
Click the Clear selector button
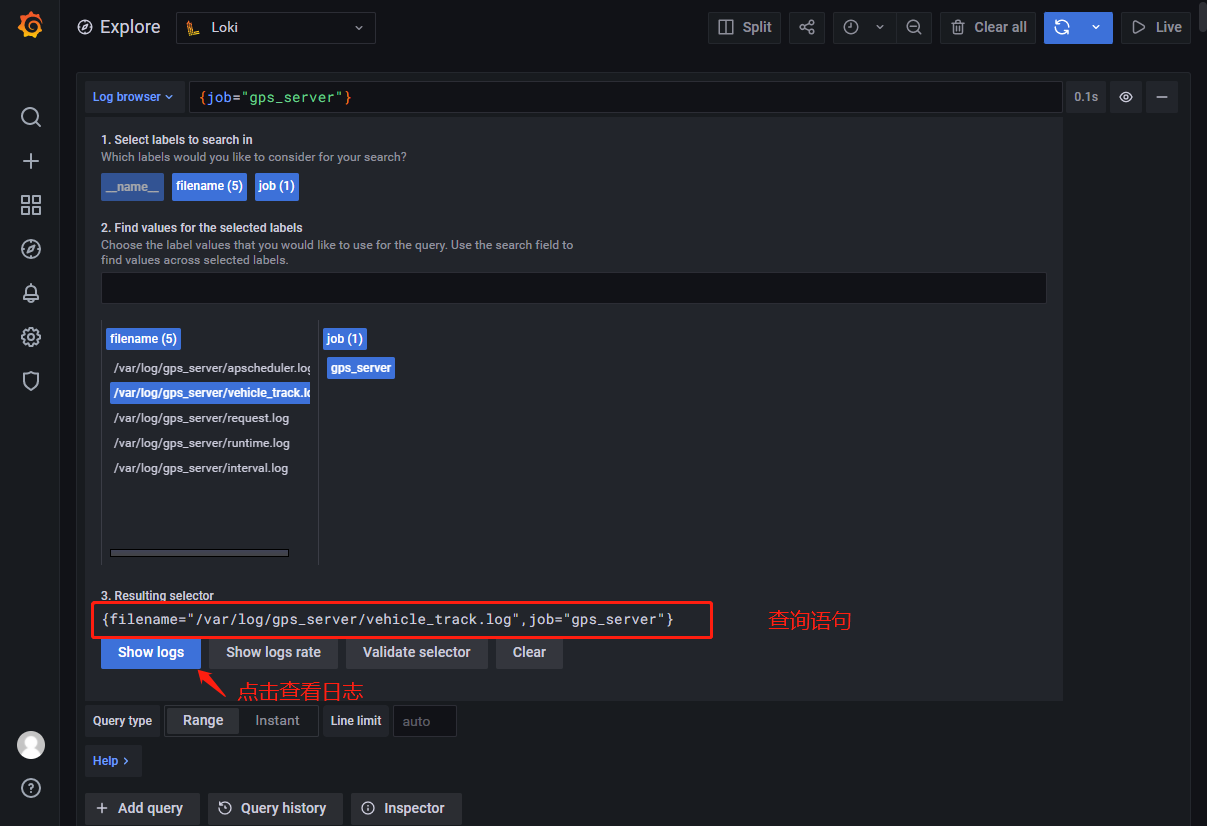[529, 652]
